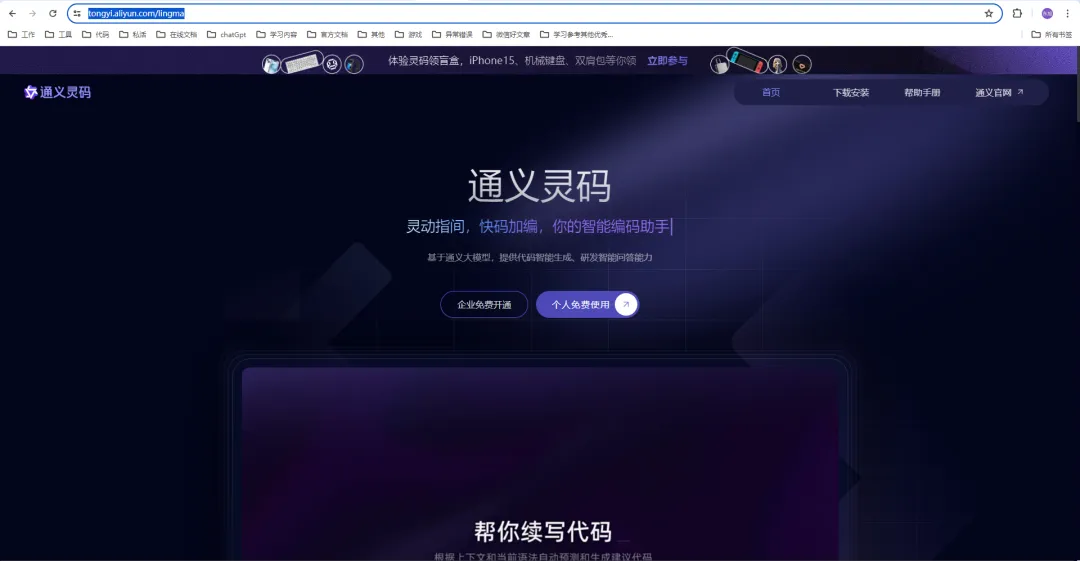1080x561 pixels.
Task: Open the 官方文档 bookmark folder
Action: pos(328,34)
